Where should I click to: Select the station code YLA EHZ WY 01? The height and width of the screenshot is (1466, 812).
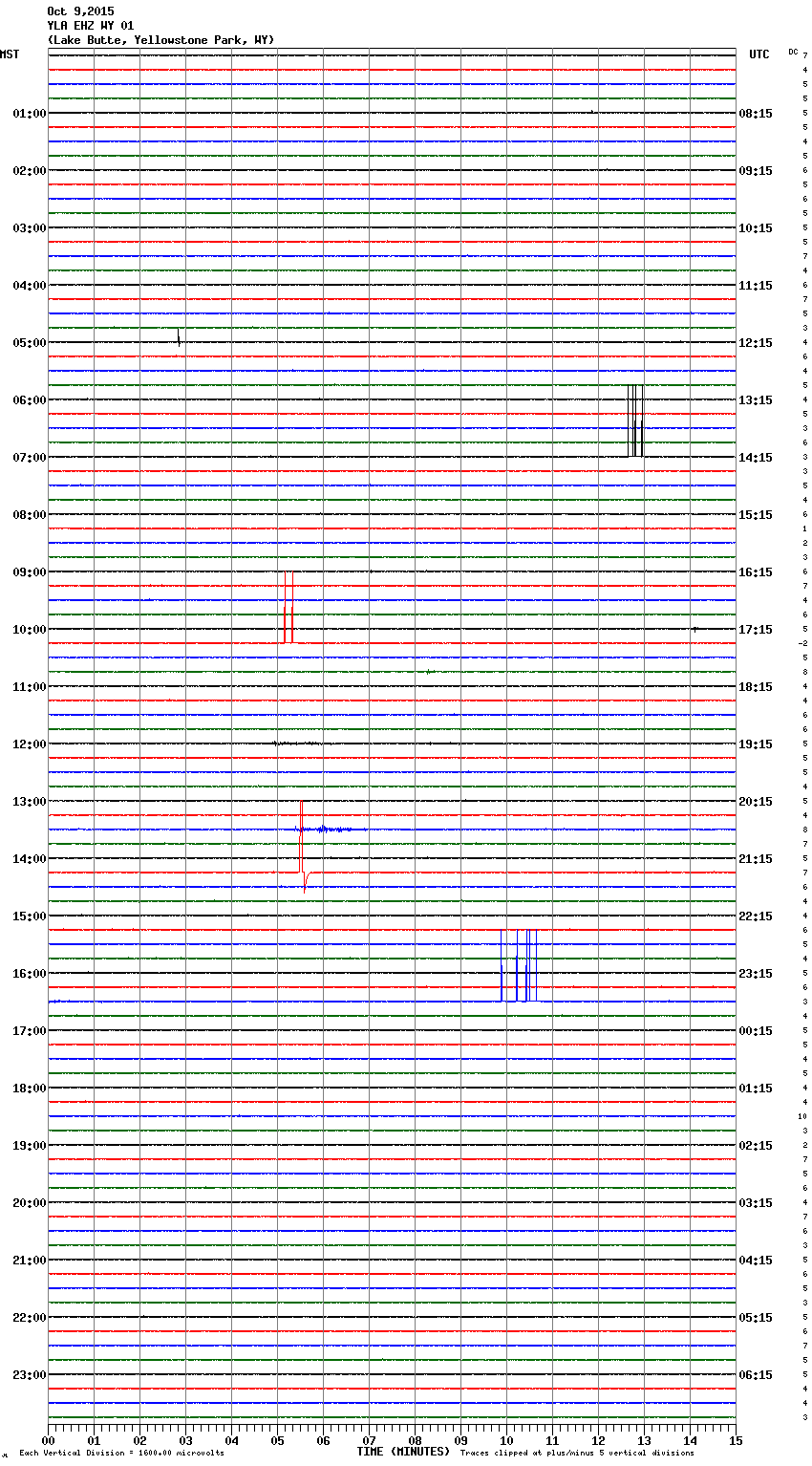click(91, 26)
